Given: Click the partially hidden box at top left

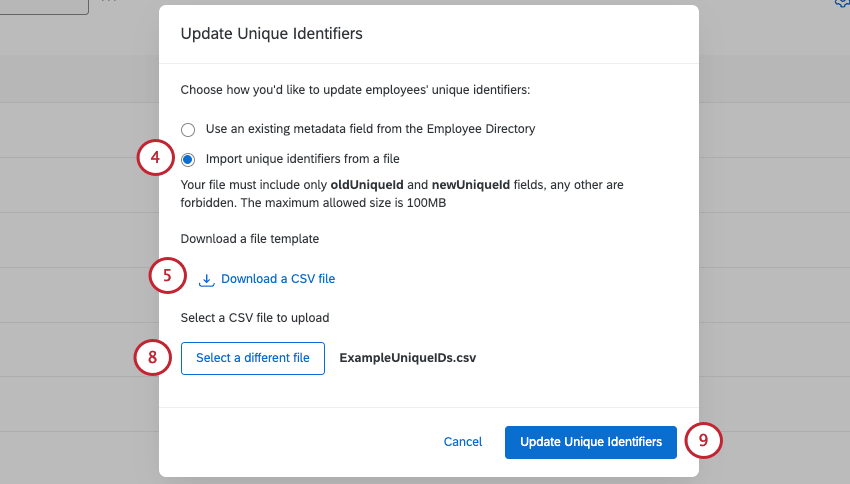Looking at the screenshot, I should 44,5.
